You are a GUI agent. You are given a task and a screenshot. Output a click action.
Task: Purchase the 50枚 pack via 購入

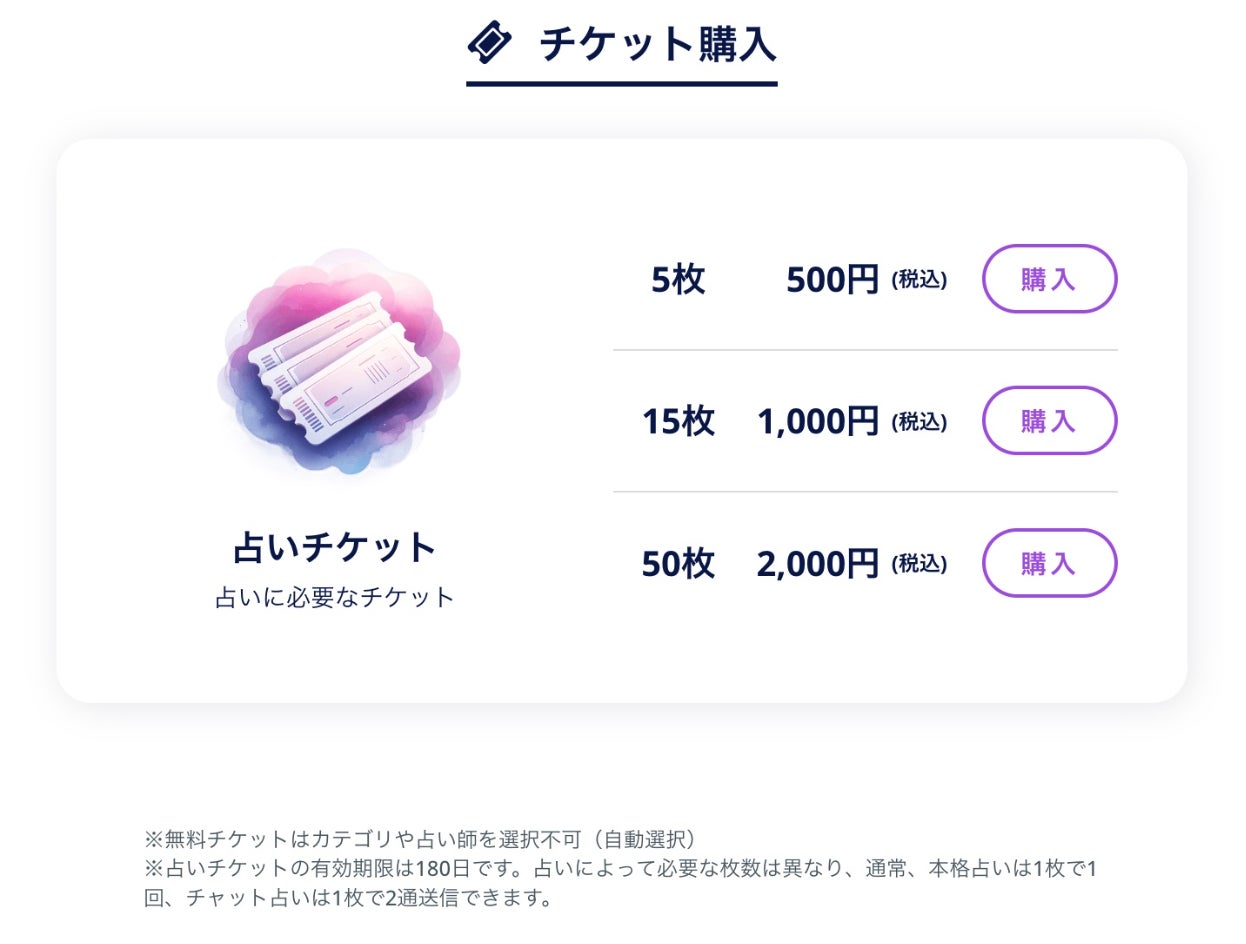pyautogui.click(x=1049, y=563)
